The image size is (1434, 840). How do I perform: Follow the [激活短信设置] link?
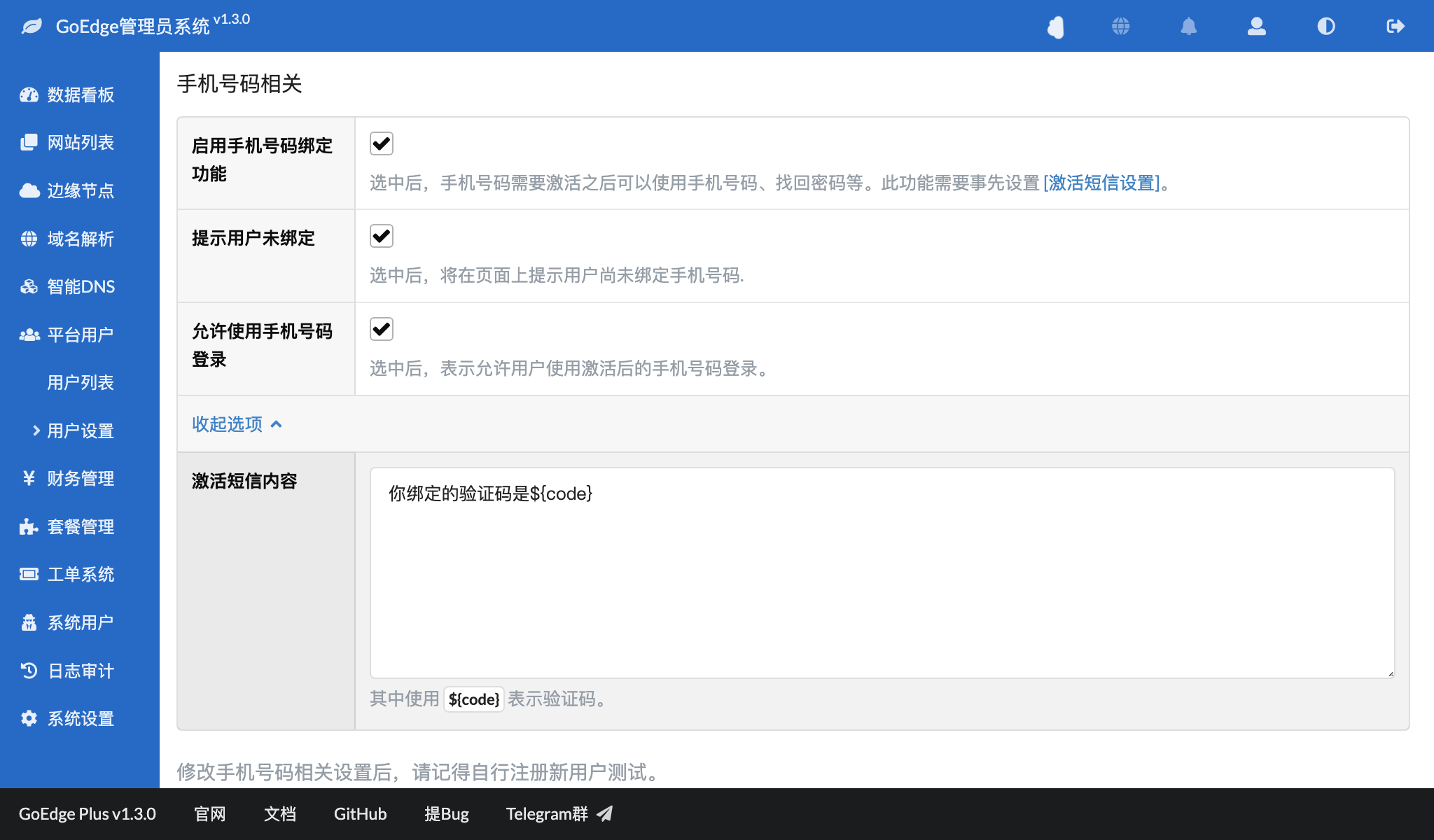(x=1101, y=183)
